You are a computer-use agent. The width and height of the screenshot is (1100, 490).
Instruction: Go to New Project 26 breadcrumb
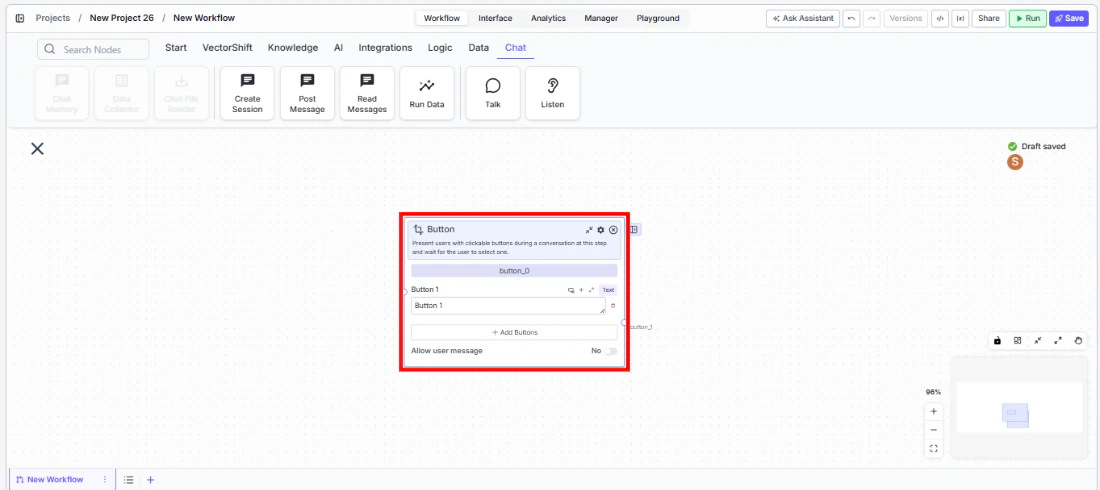121,18
